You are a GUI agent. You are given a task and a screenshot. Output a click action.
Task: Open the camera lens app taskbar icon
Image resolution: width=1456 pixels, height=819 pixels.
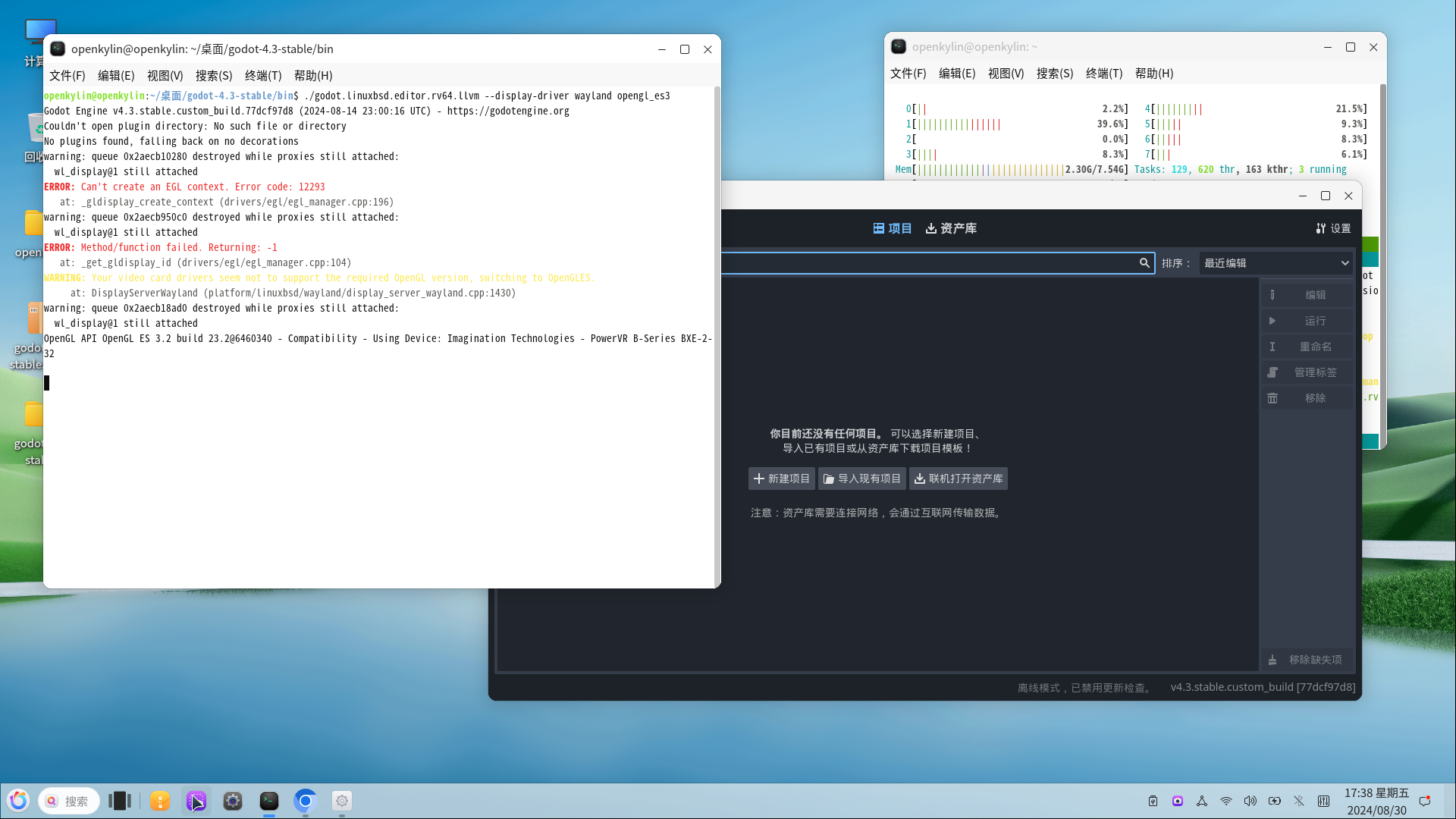pyautogui.click(x=233, y=801)
